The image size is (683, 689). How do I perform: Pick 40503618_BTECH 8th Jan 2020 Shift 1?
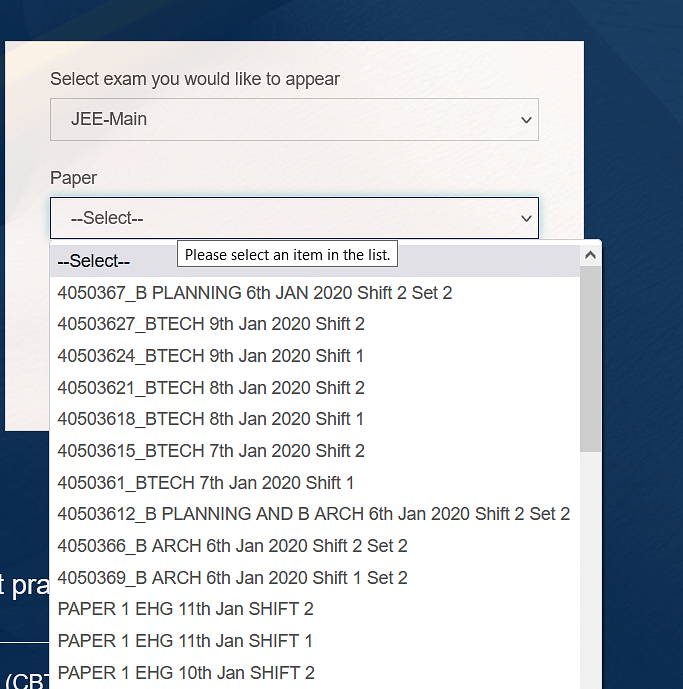tap(315, 419)
